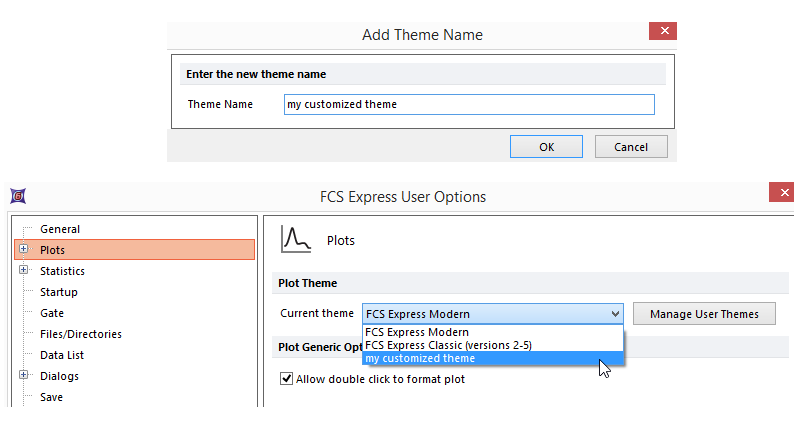The height and width of the screenshot is (431, 809).
Task: Click the FCS Express app icon
Action: coord(17,195)
